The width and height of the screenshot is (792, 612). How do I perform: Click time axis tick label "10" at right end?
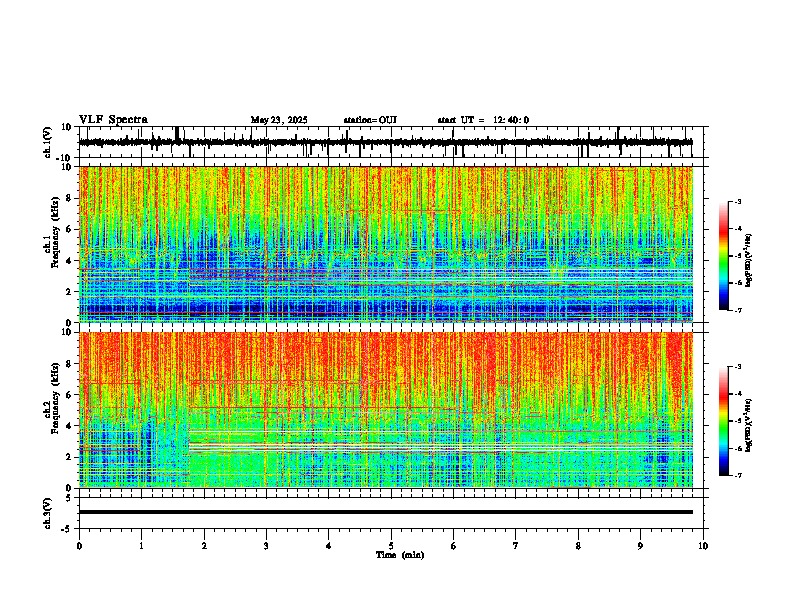703,546
